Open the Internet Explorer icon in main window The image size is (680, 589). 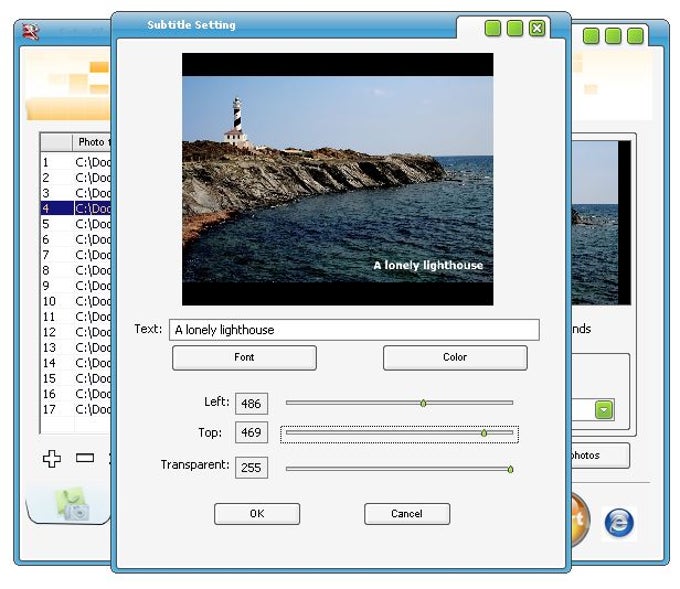point(619,523)
